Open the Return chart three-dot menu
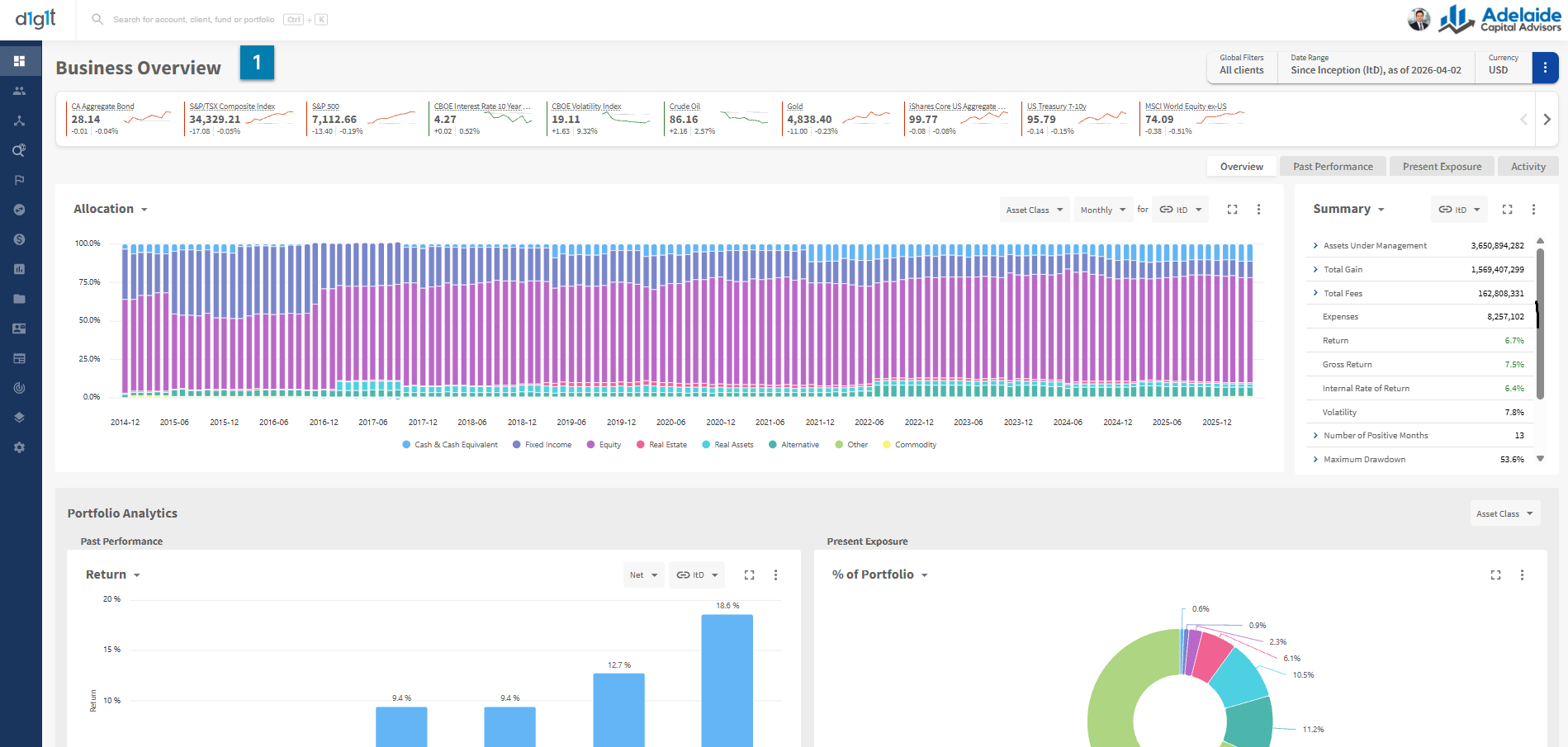Image resolution: width=1568 pixels, height=747 pixels. (x=775, y=575)
